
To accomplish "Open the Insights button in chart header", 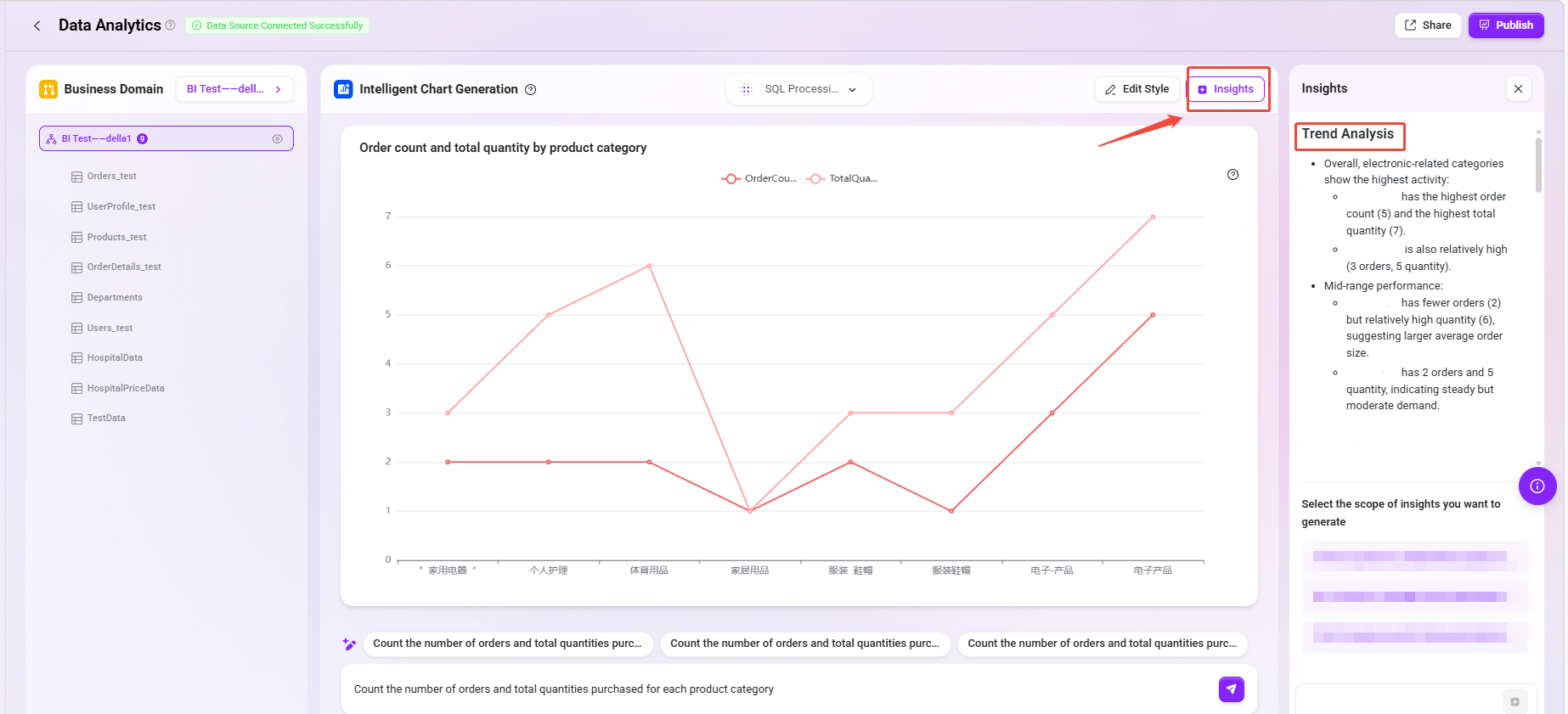I will pyautogui.click(x=1226, y=89).
